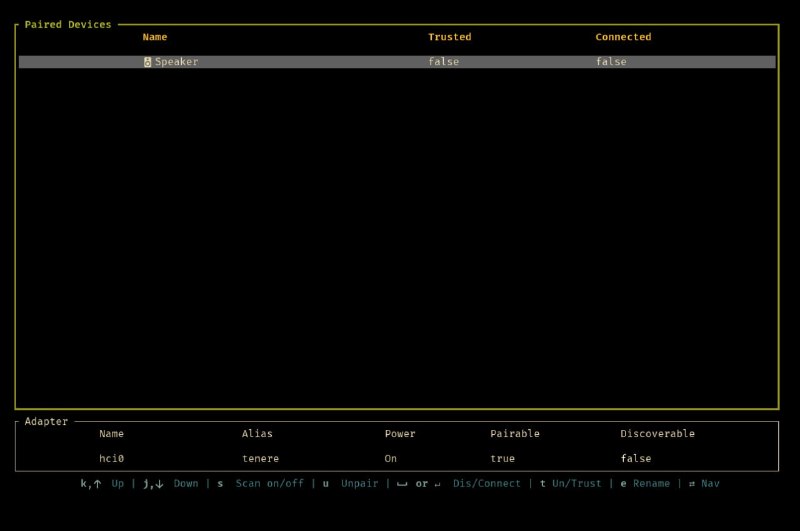Click the up arrow key symbol
This screenshot has height=531, width=800.
coord(97,484)
